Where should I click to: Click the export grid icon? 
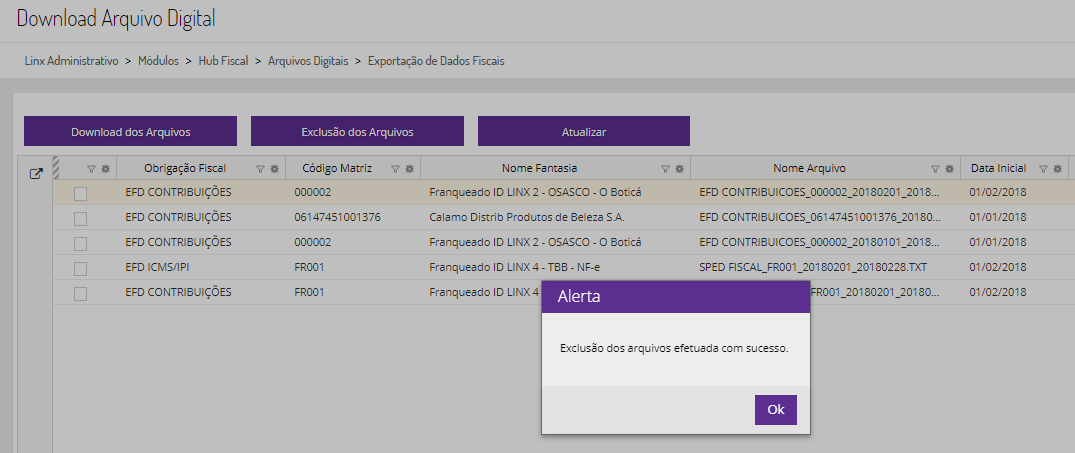[35, 173]
